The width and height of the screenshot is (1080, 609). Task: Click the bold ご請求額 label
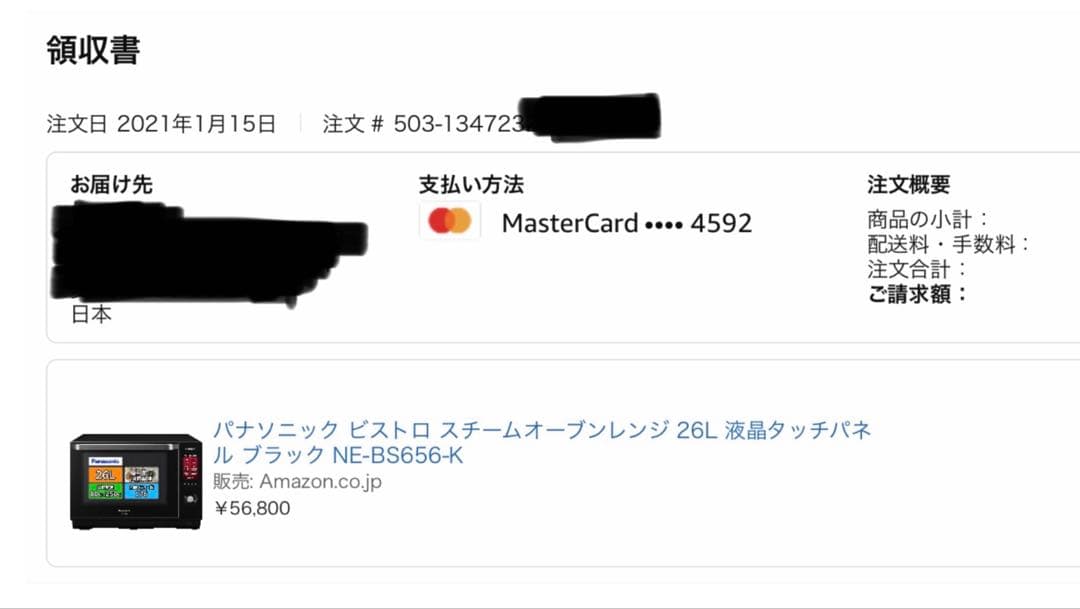[917, 294]
